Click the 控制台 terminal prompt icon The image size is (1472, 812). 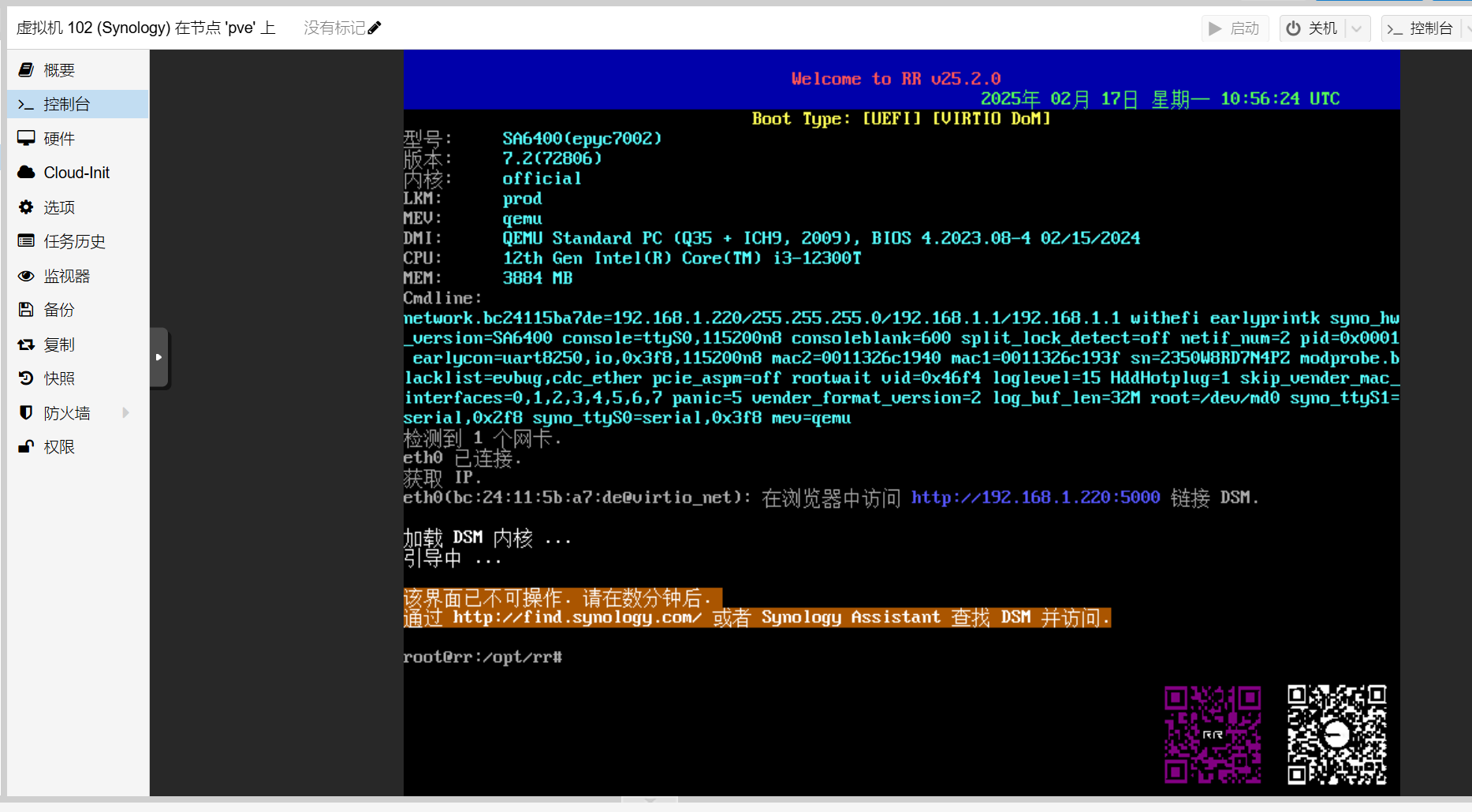pos(26,104)
